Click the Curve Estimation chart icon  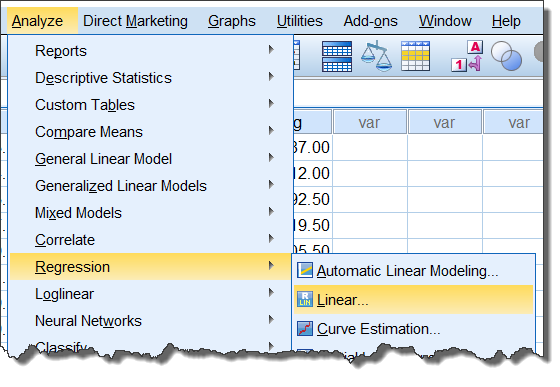(305, 328)
